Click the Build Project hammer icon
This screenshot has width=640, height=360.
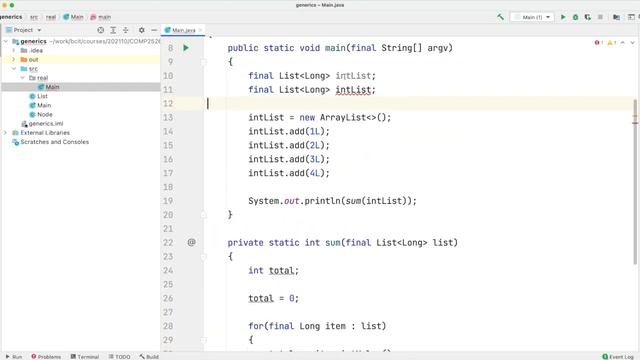pos(500,17)
